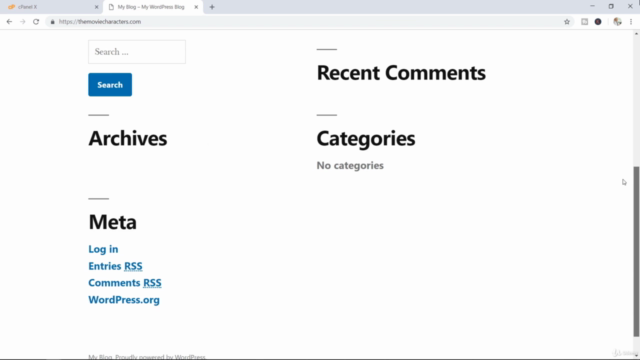Close the cPanel X tab
The image size is (640, 360).
coord(96,7)
